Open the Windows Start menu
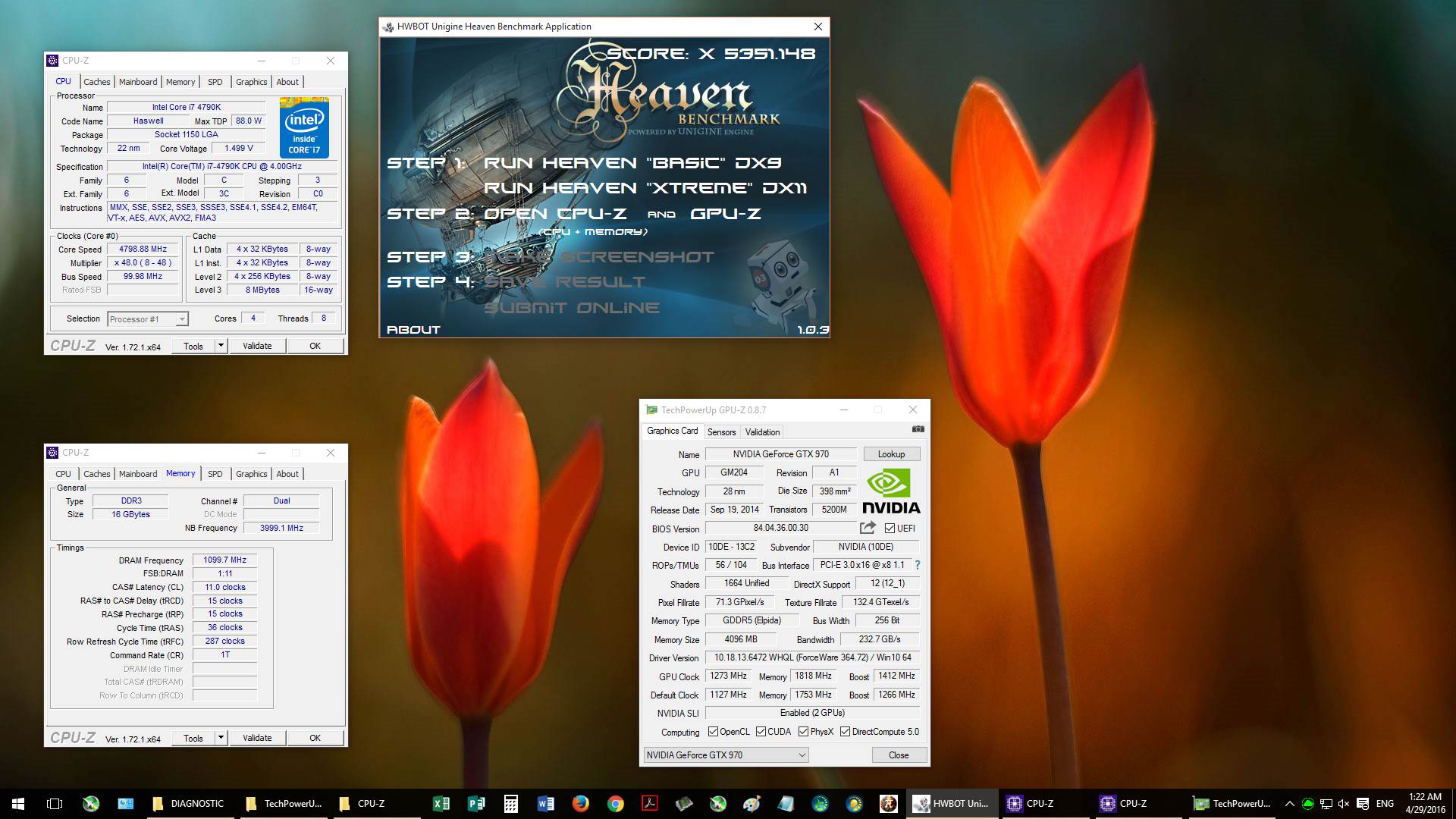The height and width of the screenshot is (819, 1456). click(18, 804)
